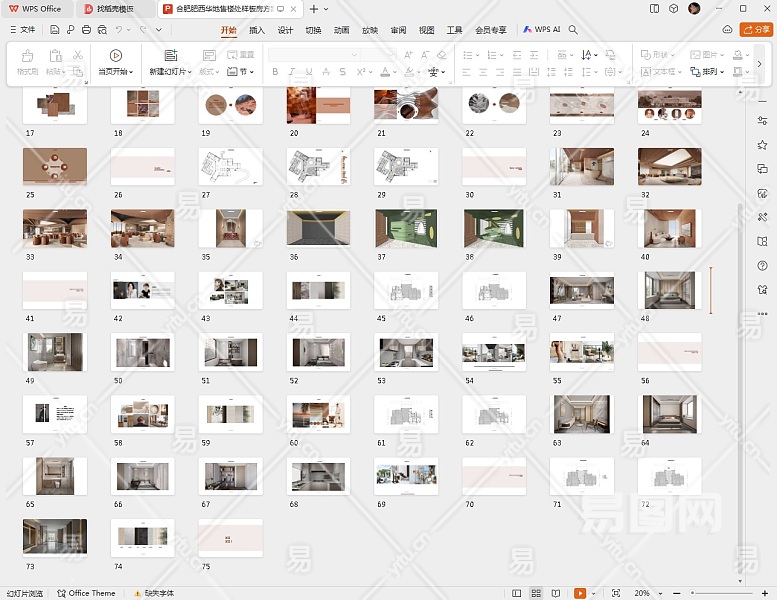The width and height of the screenshot is (777, 600).
Task: Open help question mark icon in sidebar
Action: (x=763, y=265)
